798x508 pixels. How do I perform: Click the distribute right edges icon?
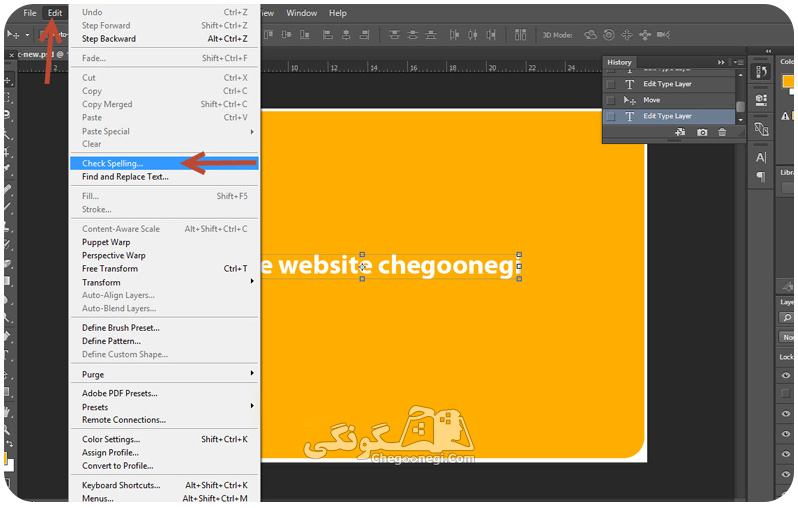491,35
